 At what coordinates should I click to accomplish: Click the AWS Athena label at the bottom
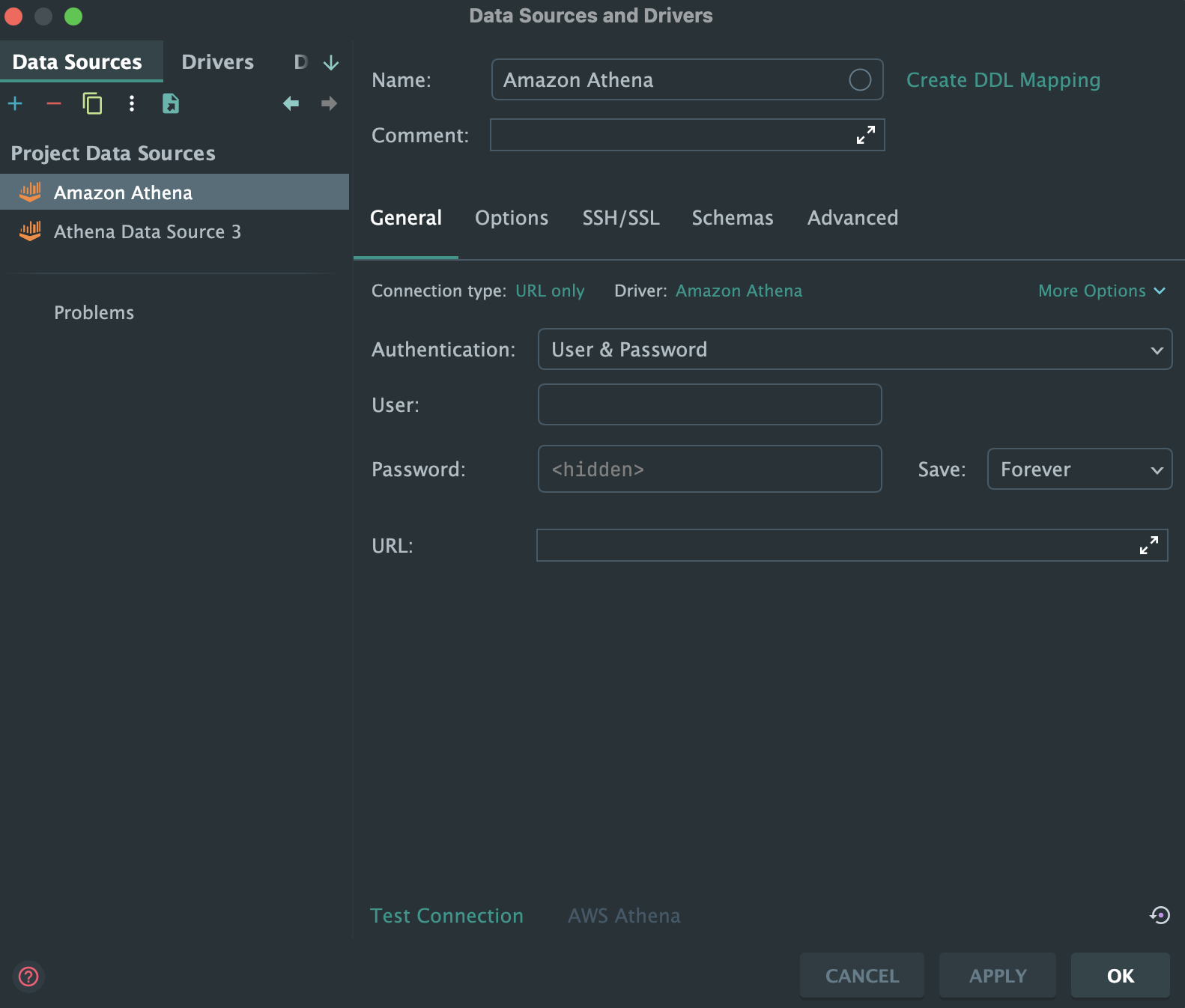(624, 916)
